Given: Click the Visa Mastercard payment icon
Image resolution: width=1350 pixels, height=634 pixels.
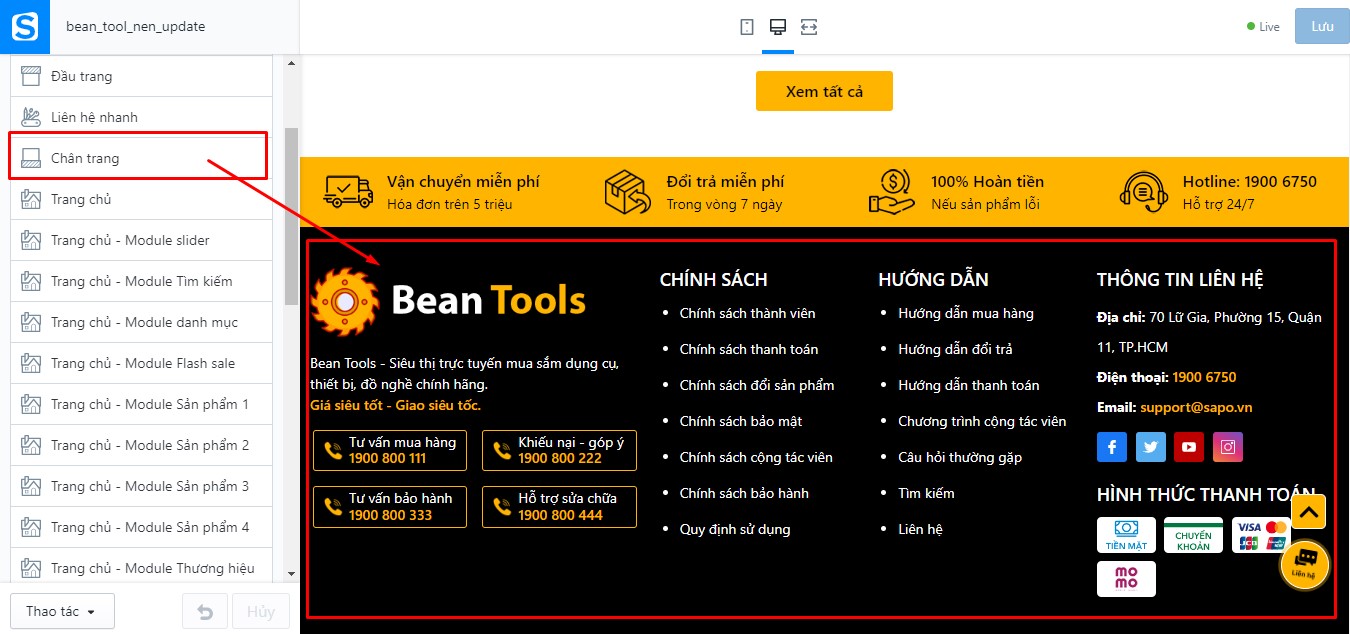Looking at the screenshot, I should pos(1261,535).
